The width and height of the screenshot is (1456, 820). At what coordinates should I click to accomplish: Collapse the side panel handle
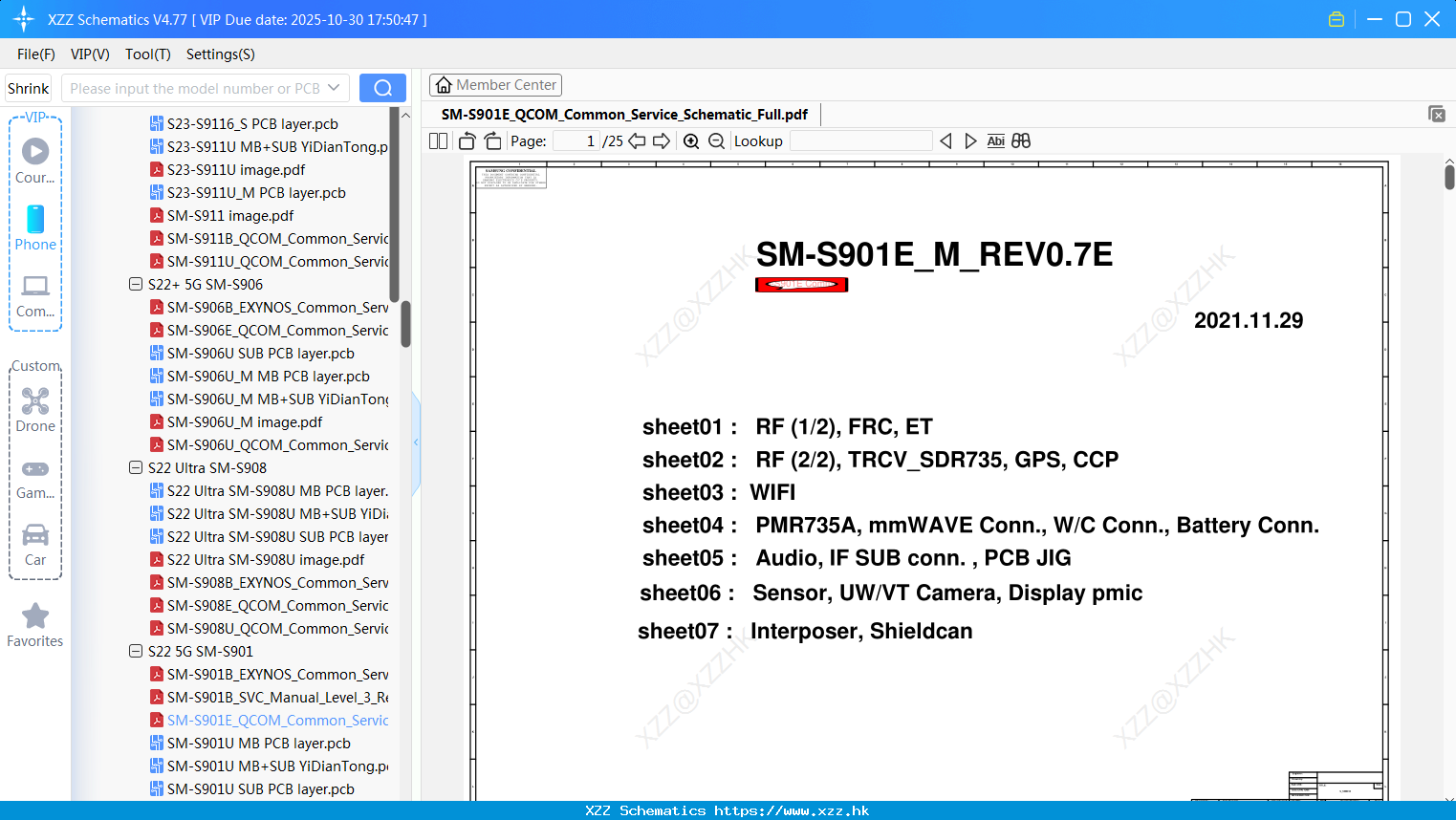click(x=416, y=442)
